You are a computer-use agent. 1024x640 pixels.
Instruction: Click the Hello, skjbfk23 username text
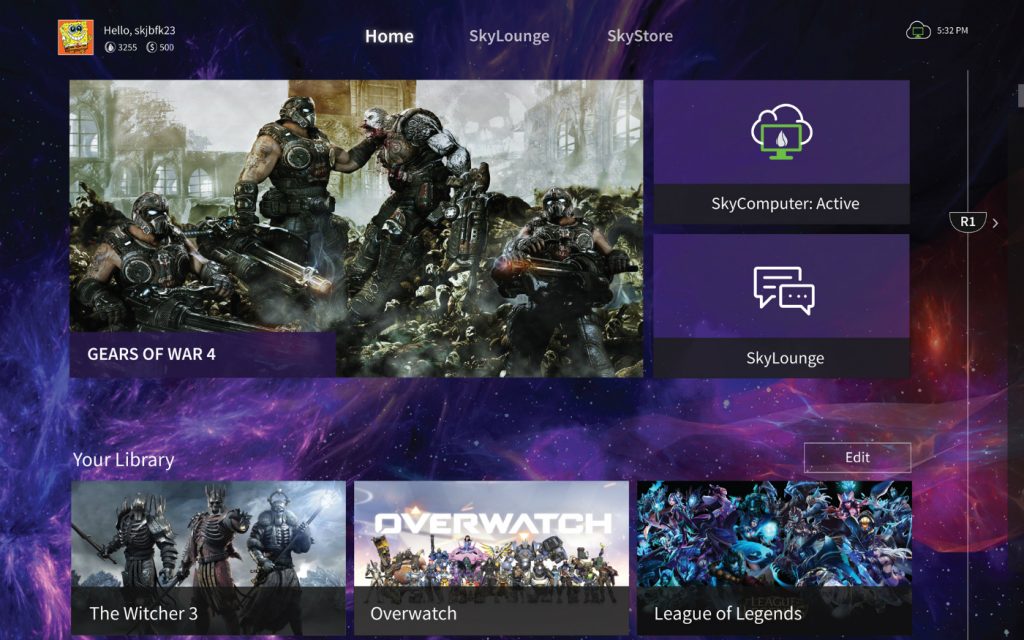click(x=139, y=30)
